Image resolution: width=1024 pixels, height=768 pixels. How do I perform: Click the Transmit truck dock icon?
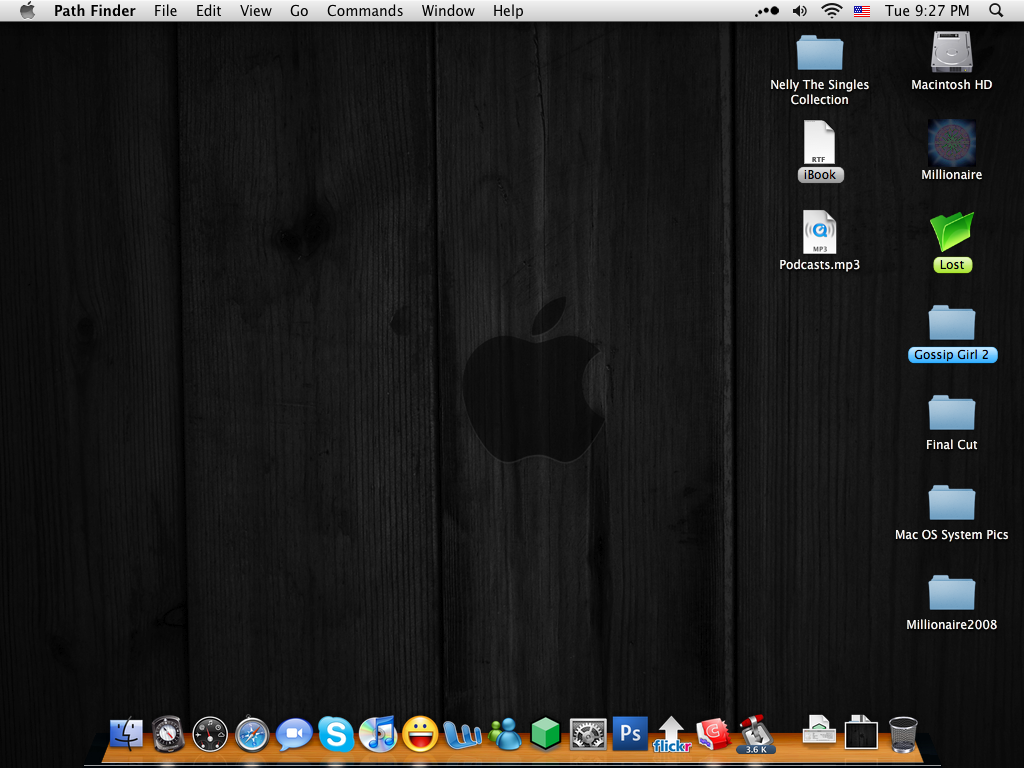coord(755,733)
